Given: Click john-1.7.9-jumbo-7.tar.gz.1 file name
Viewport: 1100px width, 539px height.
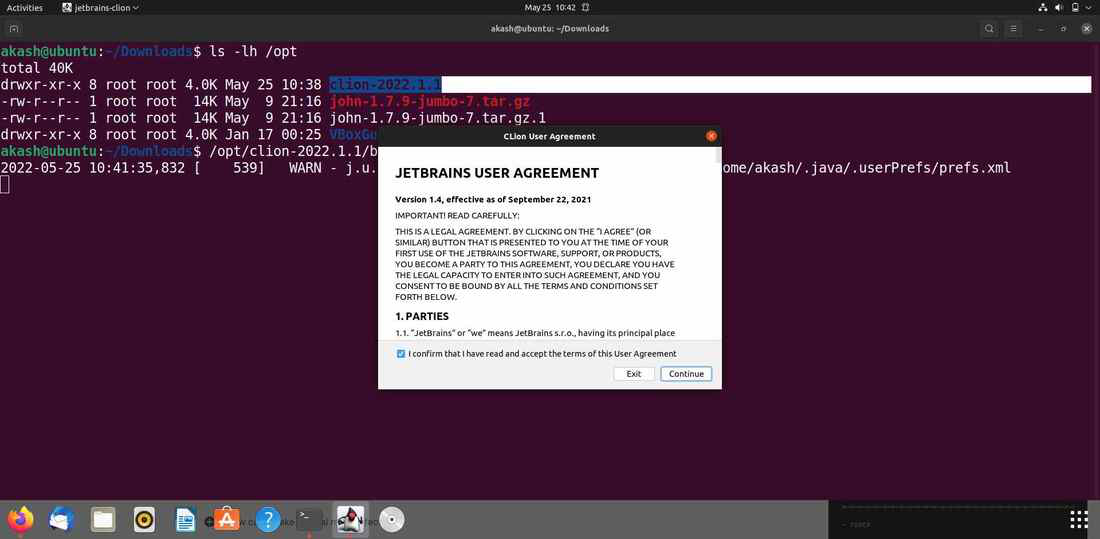Looking at the screenshot, I should pos(437,118).
